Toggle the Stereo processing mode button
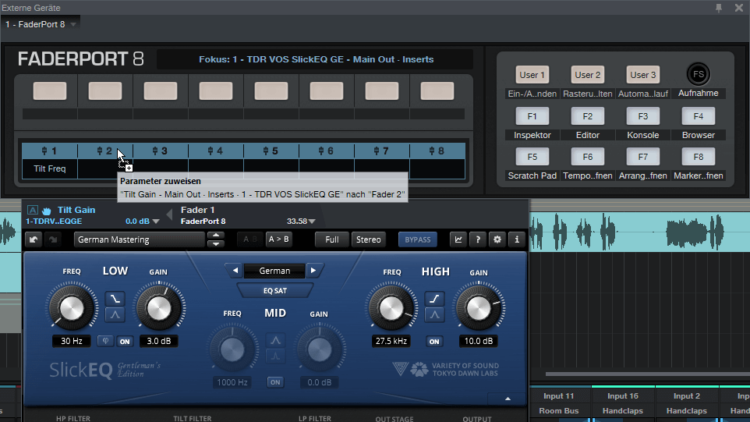The width and height of the screenshot is (750, 422). click(x=368, y=240)
